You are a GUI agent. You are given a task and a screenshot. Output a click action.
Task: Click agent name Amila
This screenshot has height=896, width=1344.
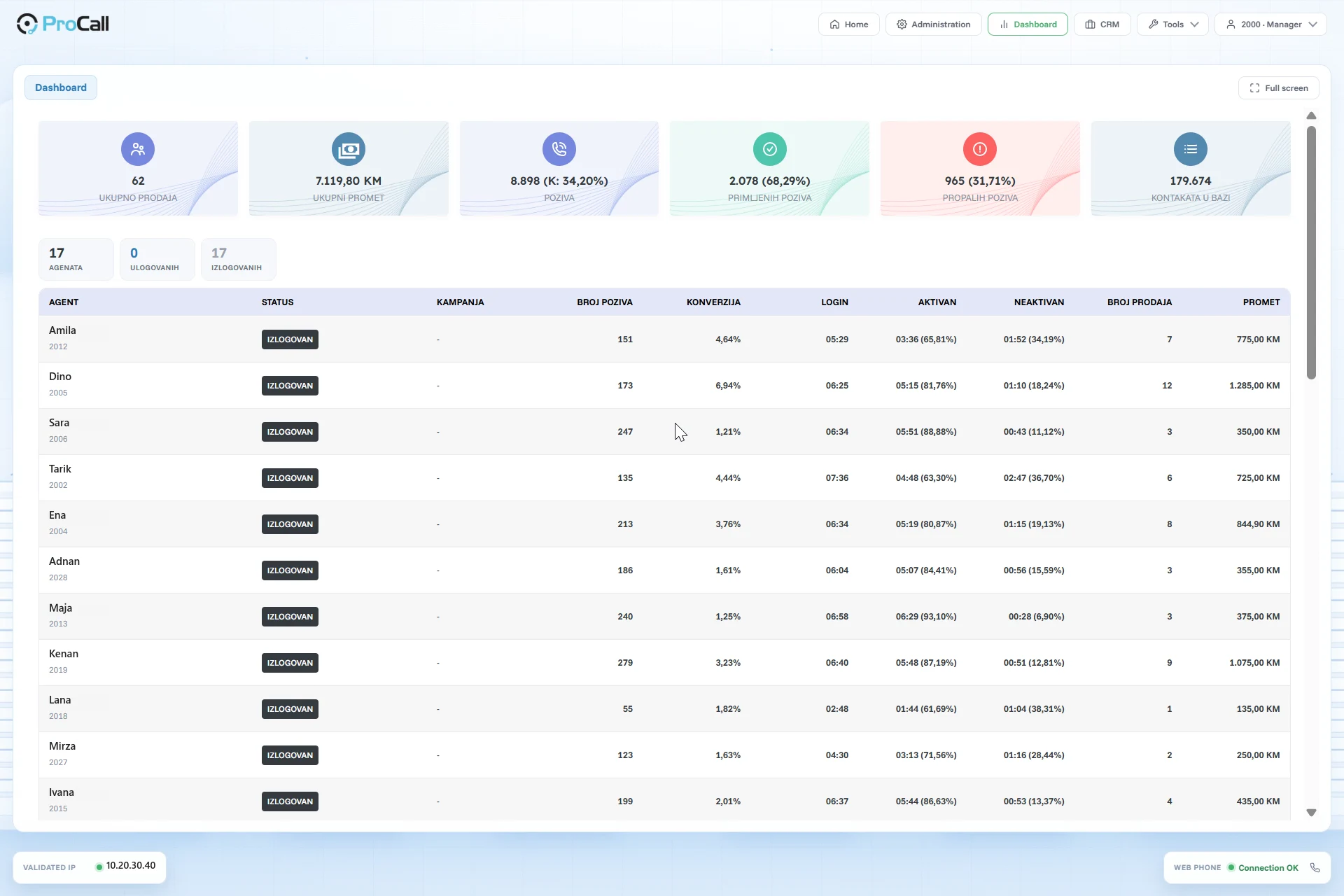pyautogui.click(x=62, y=330)
